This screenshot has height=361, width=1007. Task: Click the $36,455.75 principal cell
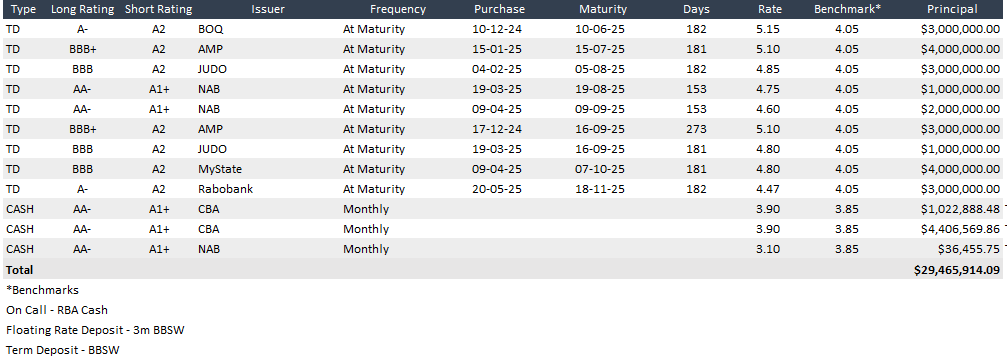[968, 249]
